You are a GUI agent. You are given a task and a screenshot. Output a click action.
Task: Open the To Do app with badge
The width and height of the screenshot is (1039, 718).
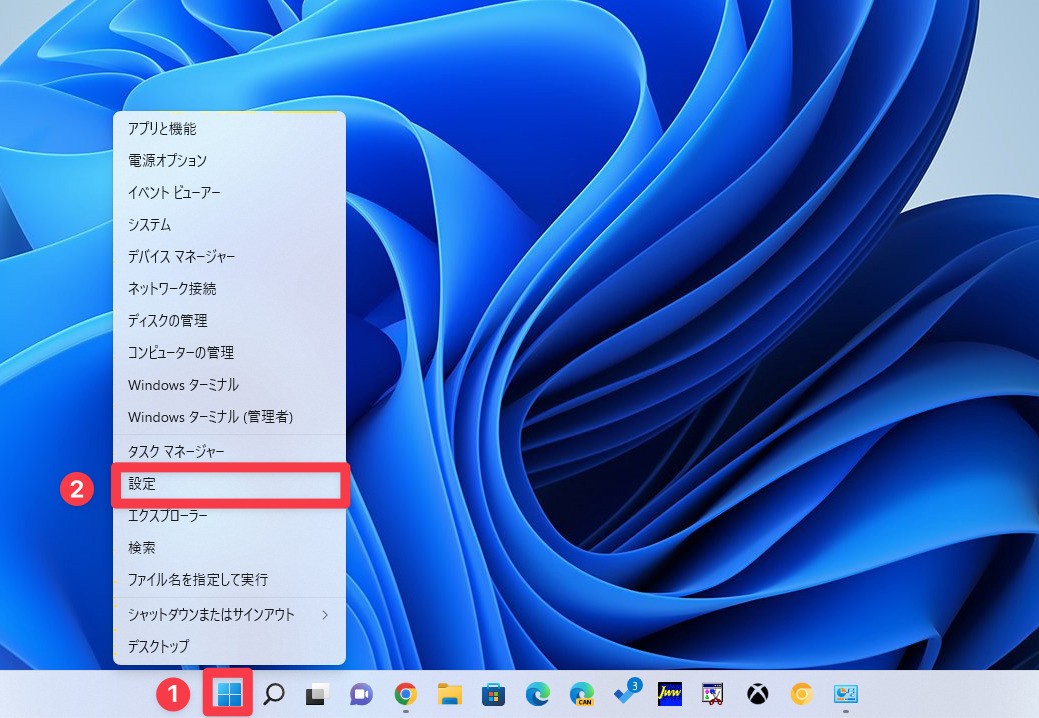coord(625,693)
